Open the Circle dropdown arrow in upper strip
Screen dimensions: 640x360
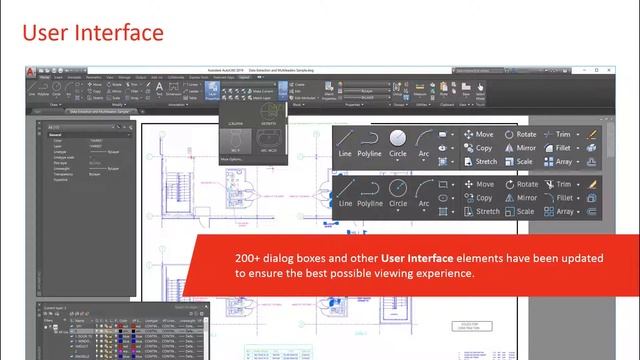[x=398, y=161]
